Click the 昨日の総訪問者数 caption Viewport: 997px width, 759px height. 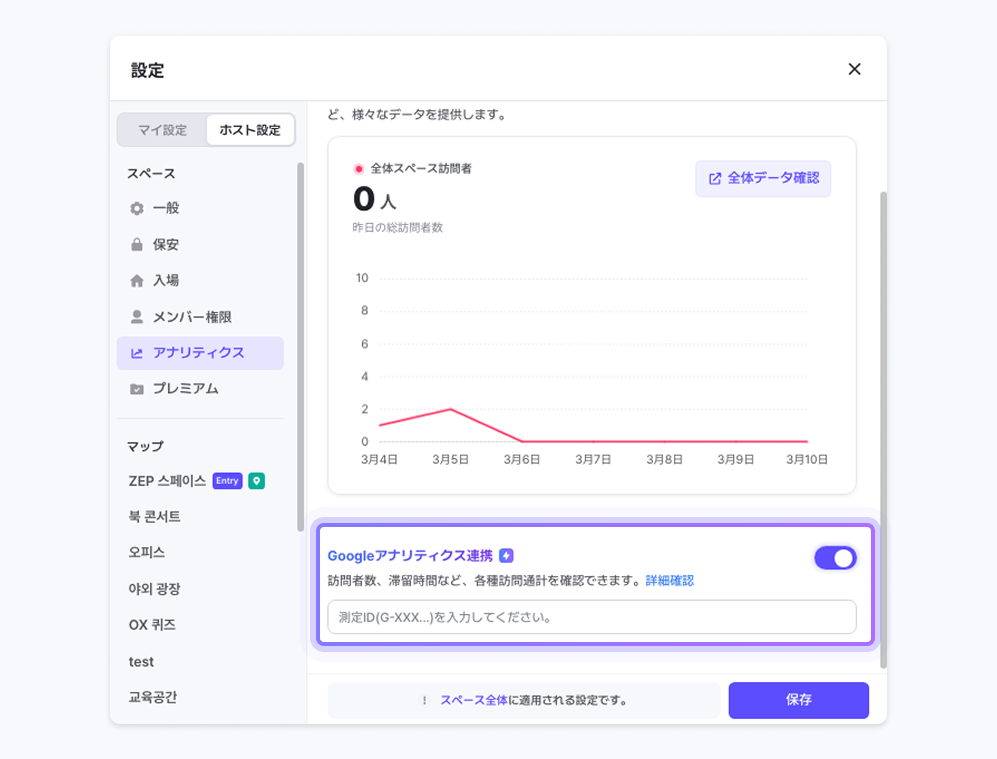click(x=397, y=228)
